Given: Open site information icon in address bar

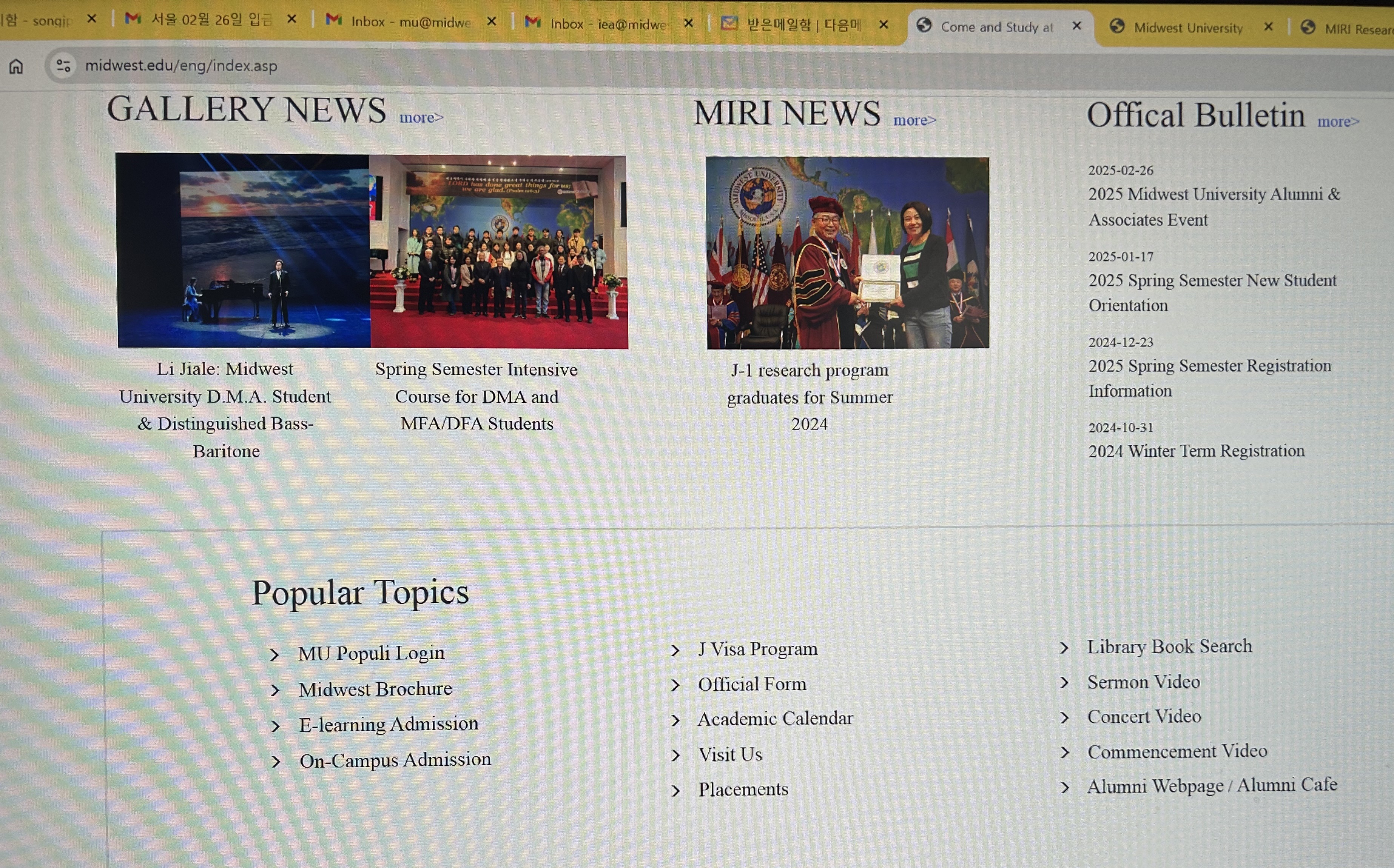Looking at the screenshot, I should [x=63, y=66].
